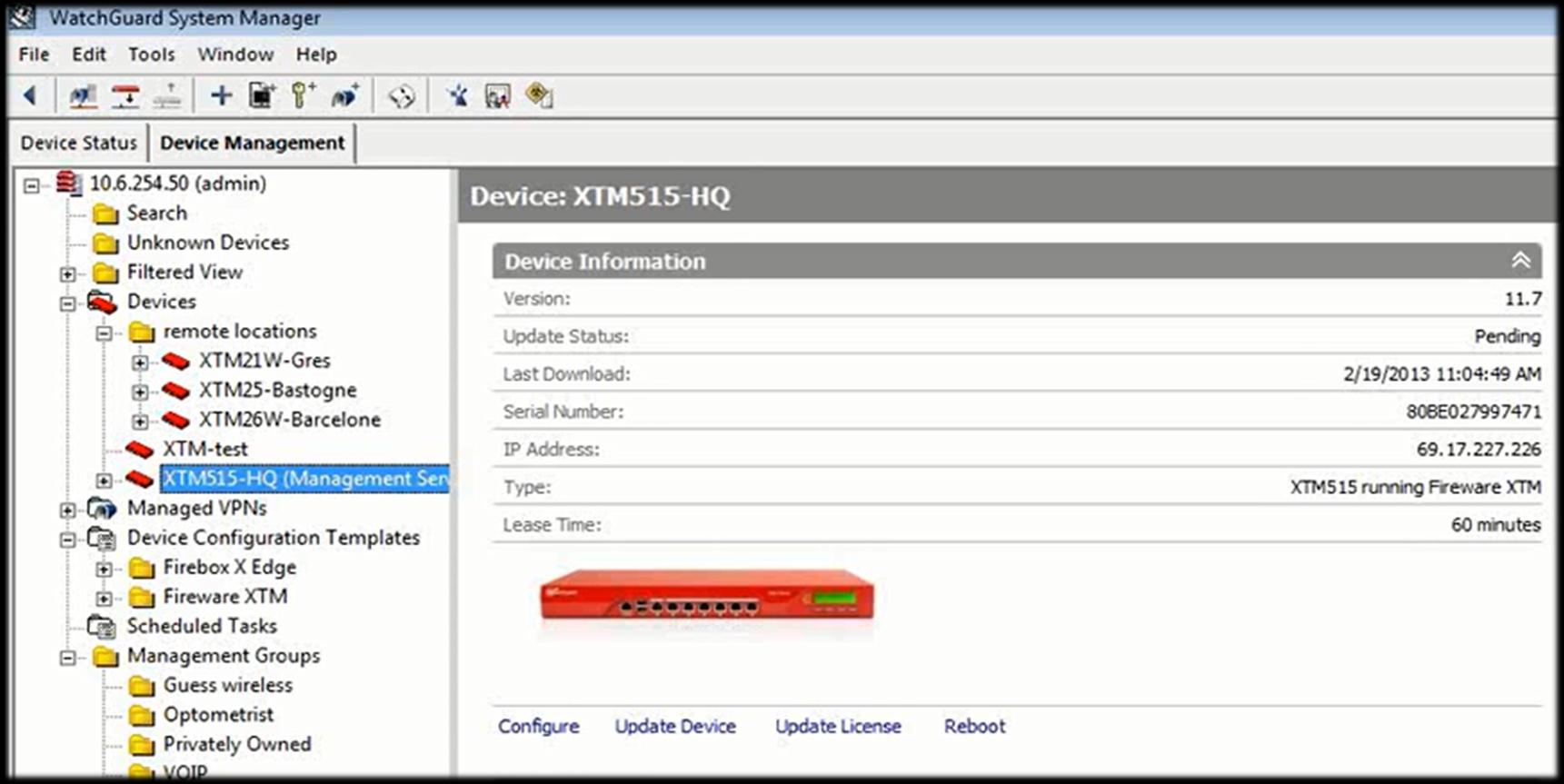Select the Device Management tab
Viewport: 1564px width, 784px height.
[x=253, y=143]
